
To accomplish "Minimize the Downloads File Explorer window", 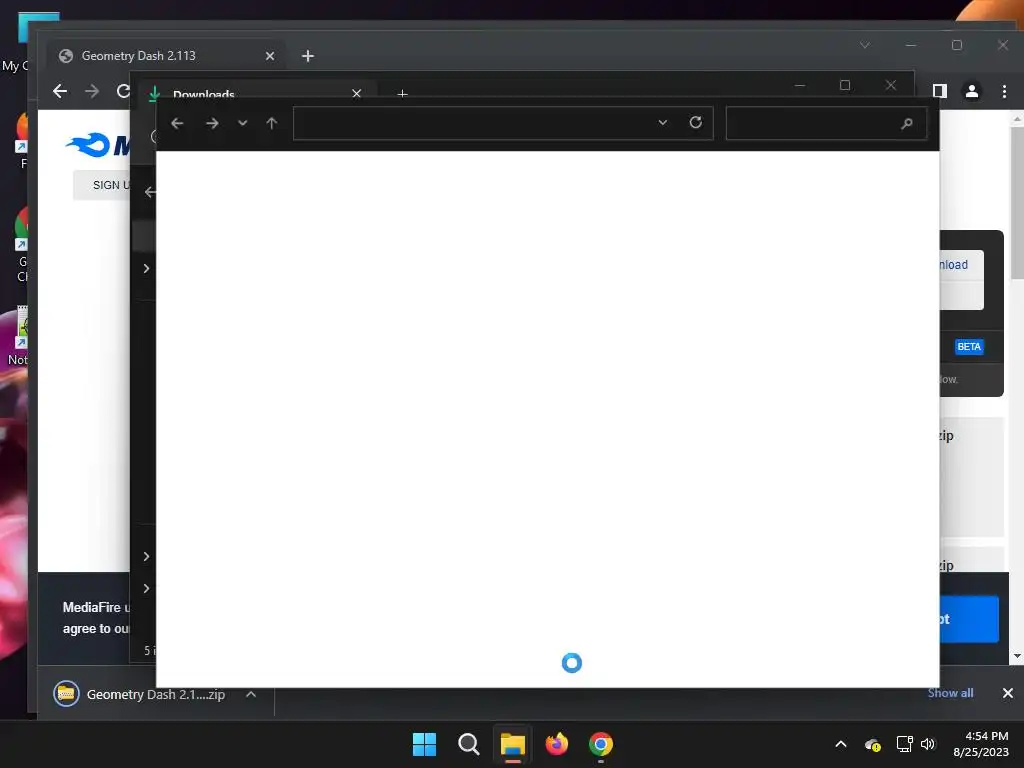I will 799,86.
